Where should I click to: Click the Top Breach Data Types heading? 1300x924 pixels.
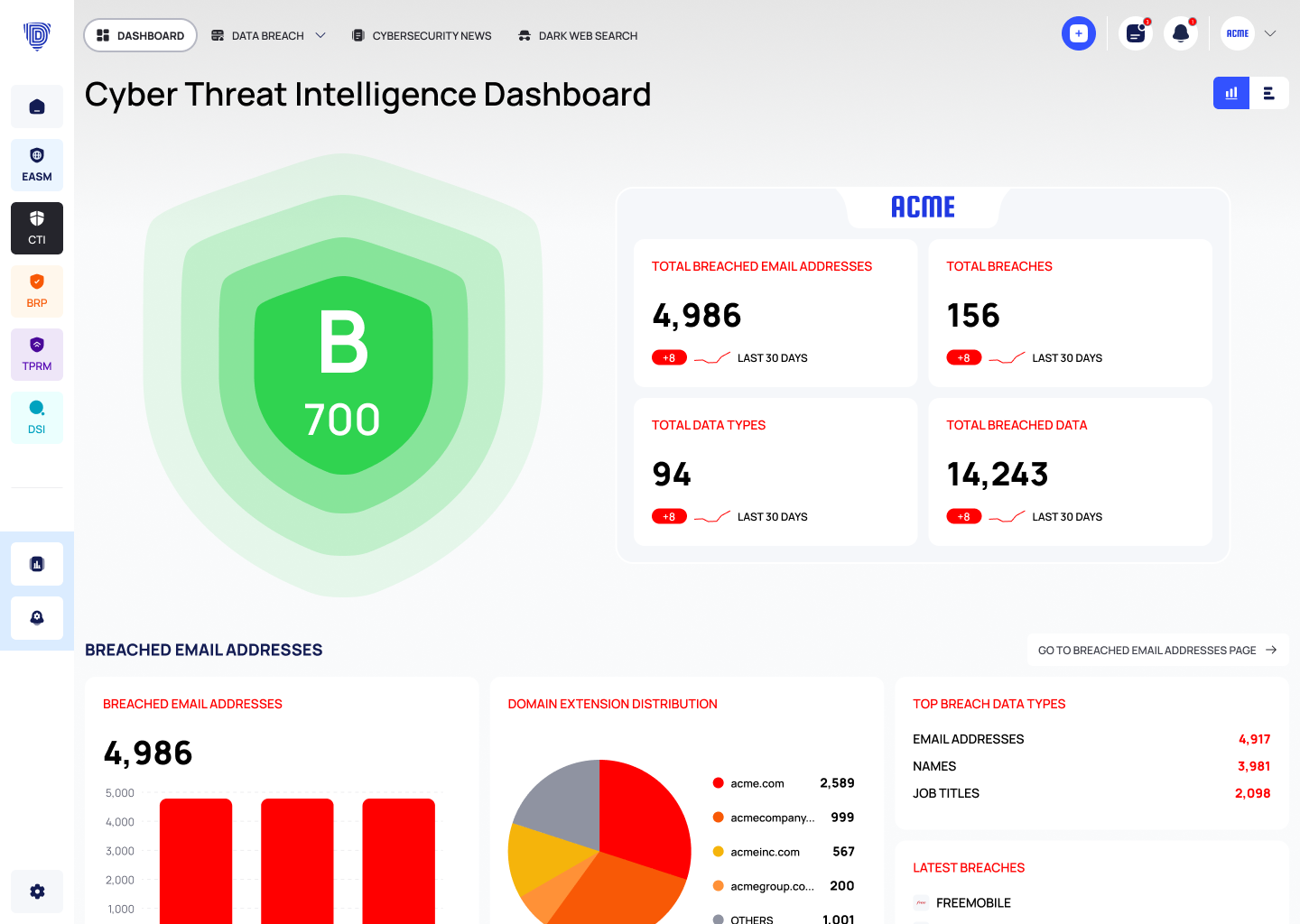click(x=989, y=704)
